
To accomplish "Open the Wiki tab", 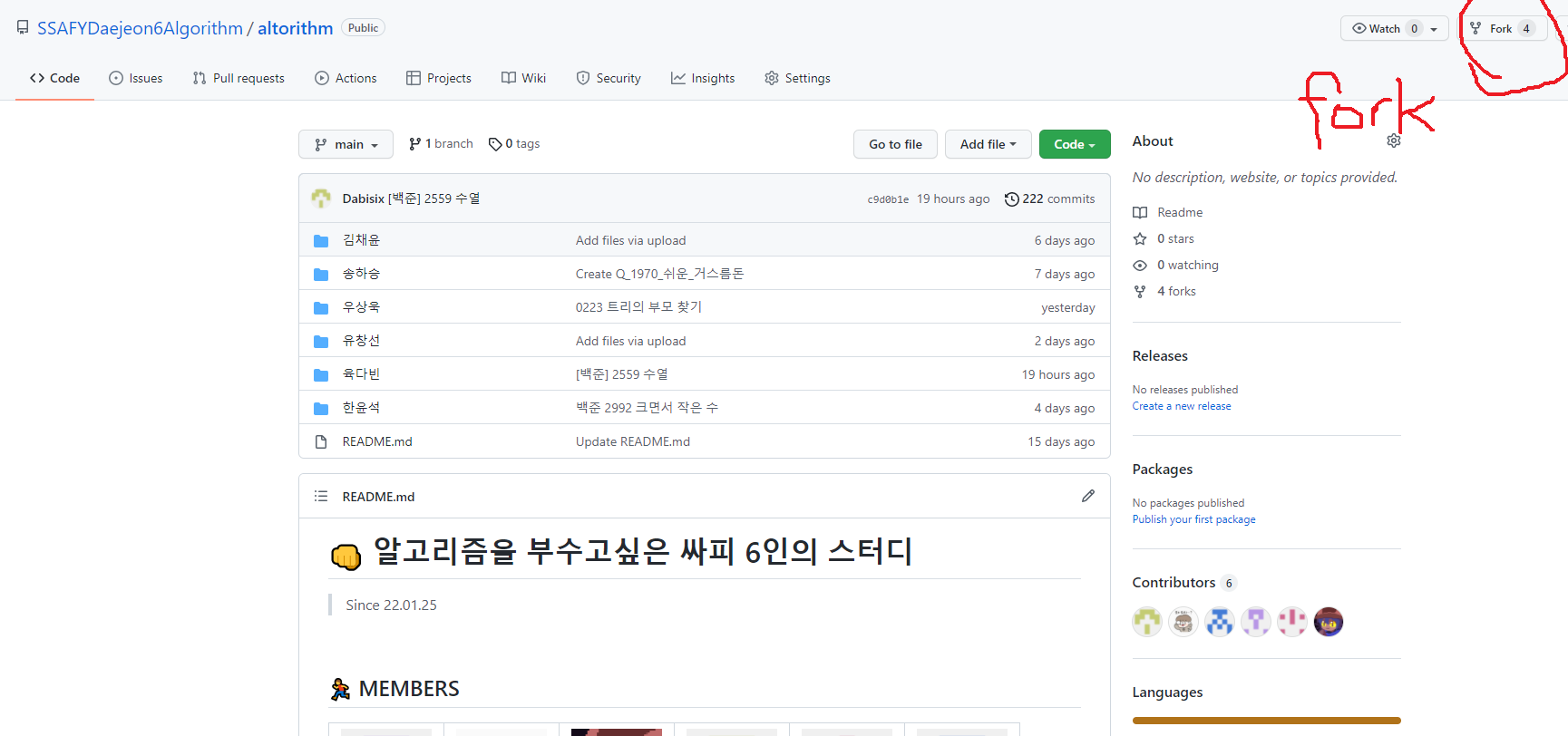I will (x=524, y=78).
